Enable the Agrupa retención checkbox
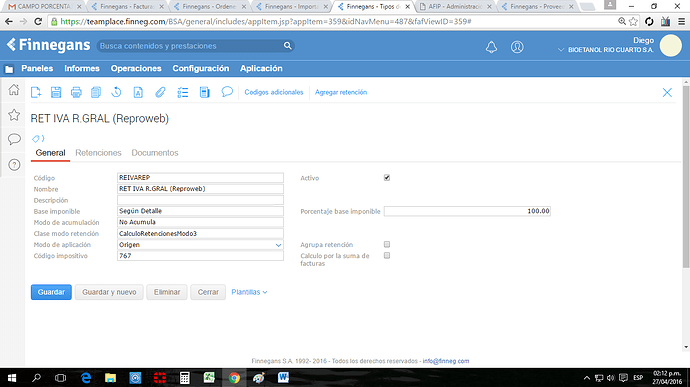 coord(387,244)
